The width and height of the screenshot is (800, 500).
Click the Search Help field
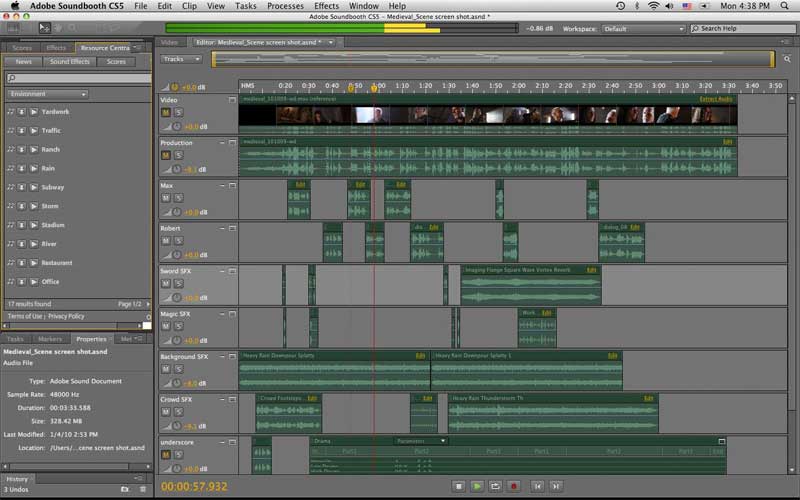click(x=742, y=29)
